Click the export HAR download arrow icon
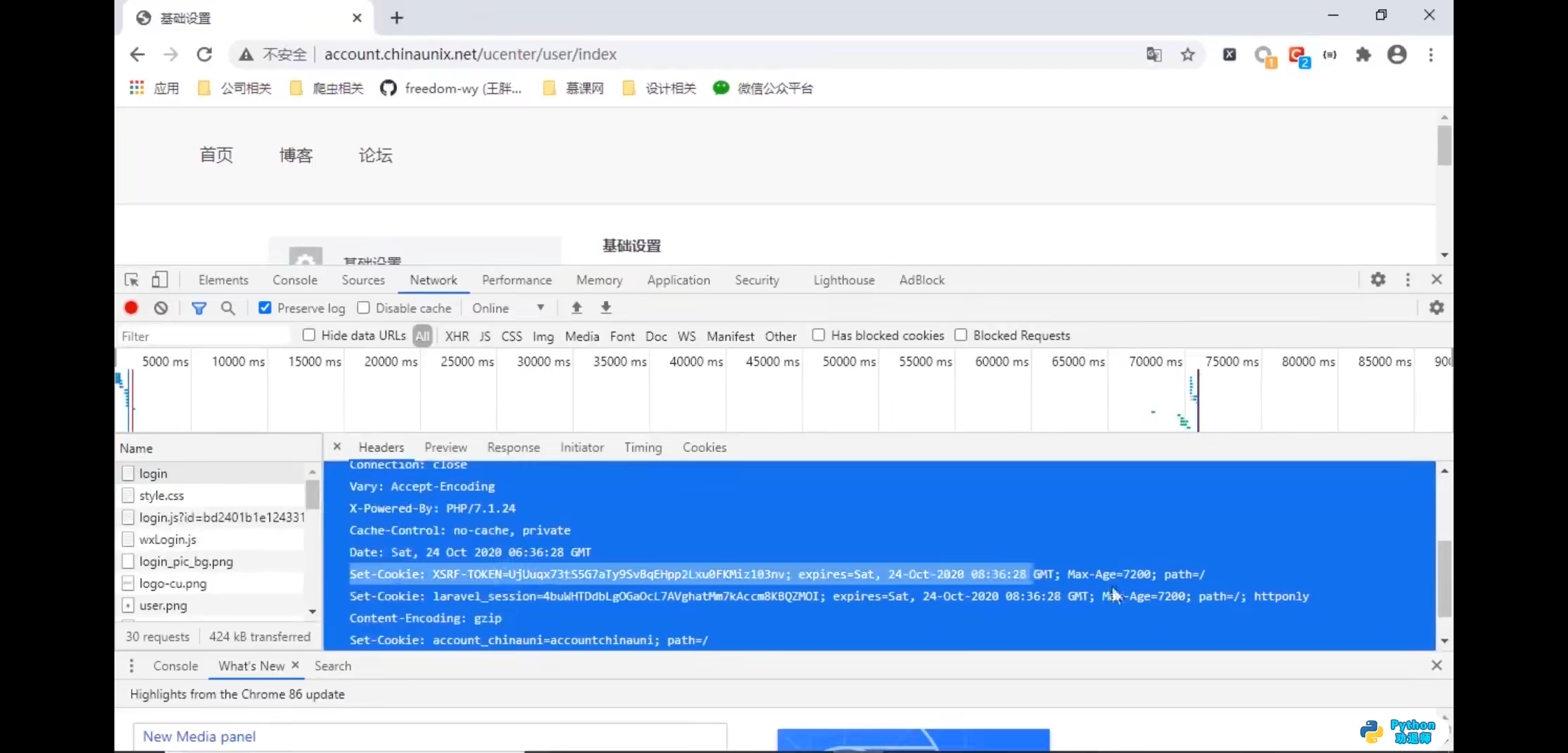This screenshot has width=1568, height=753. [606, 307]
